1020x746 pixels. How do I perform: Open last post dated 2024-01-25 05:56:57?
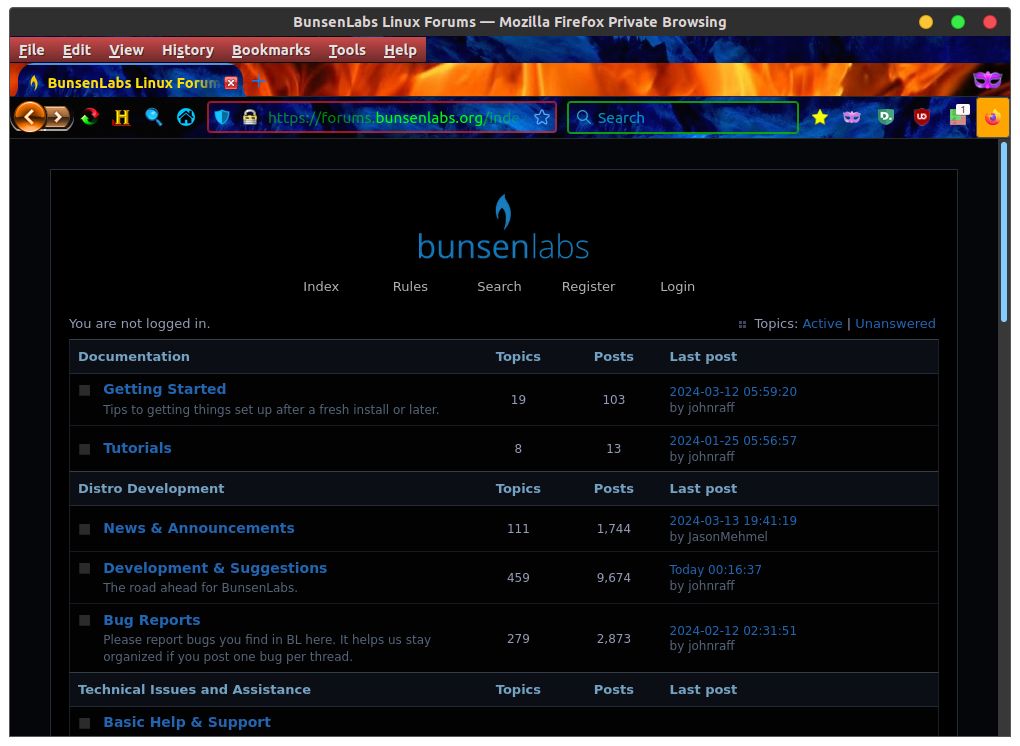coord(733,440)
